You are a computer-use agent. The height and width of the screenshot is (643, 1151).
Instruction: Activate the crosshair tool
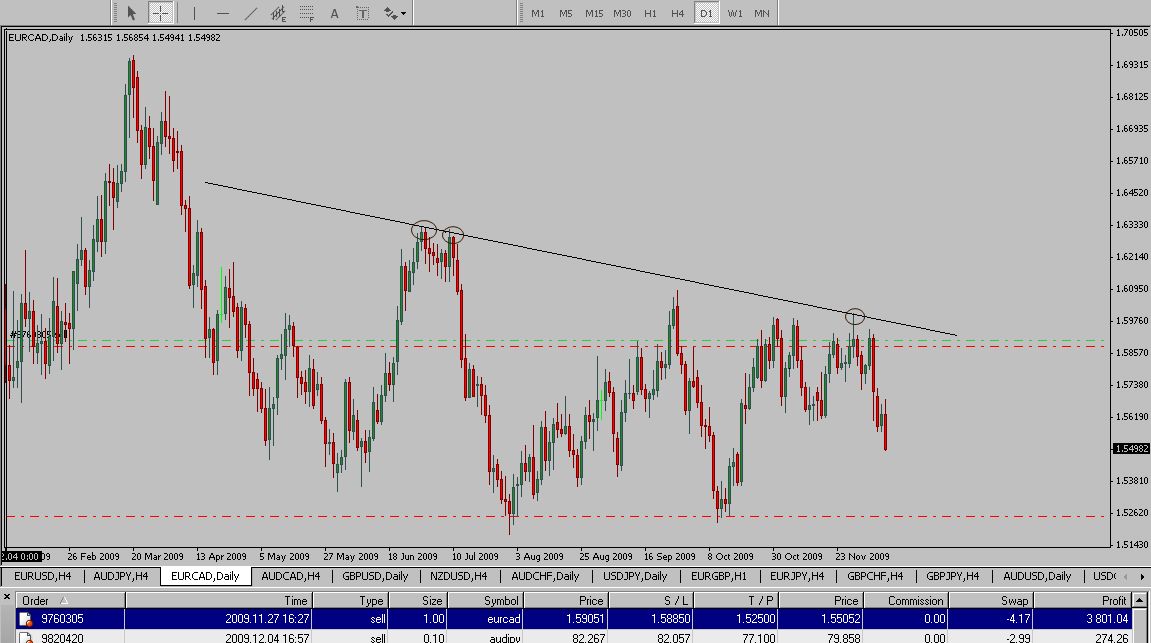point(160,14)
